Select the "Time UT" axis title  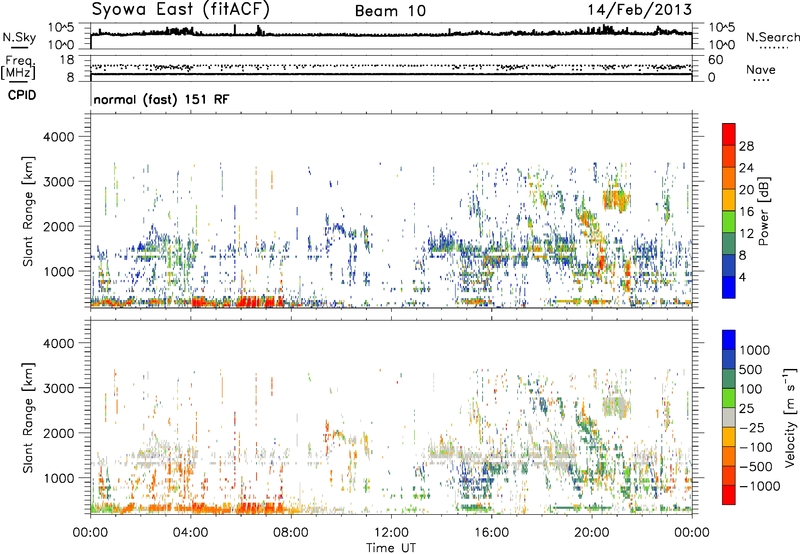tap(391, 548)
